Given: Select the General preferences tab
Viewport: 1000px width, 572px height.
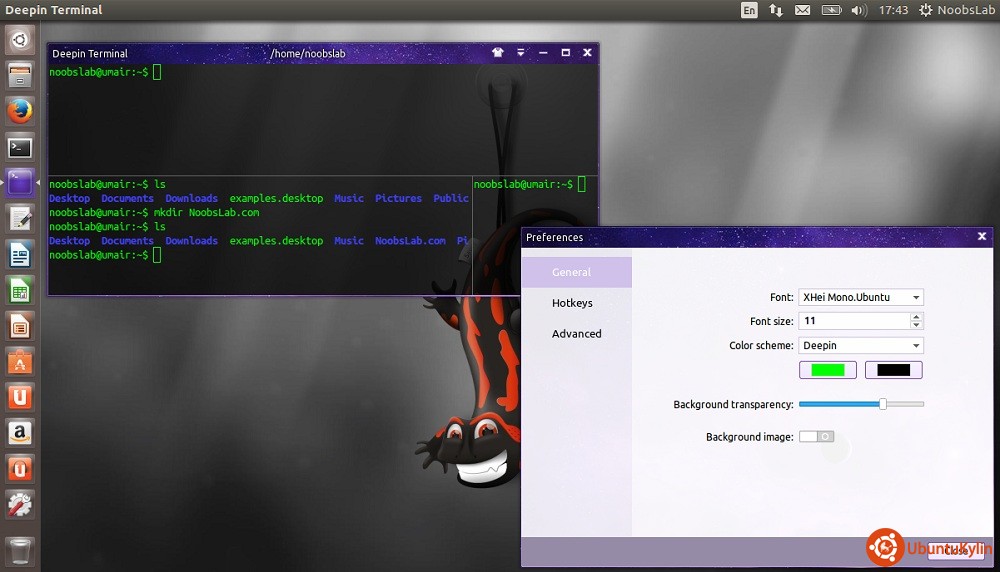Looking at the screenshot, I should tap(572, 272).
